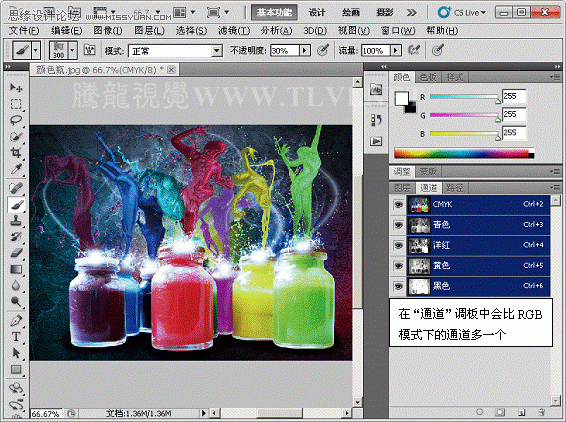The height and width of the screenshot is (422, 566).
Task: Select the Eyedropper tool
Action: pos(16,169)
